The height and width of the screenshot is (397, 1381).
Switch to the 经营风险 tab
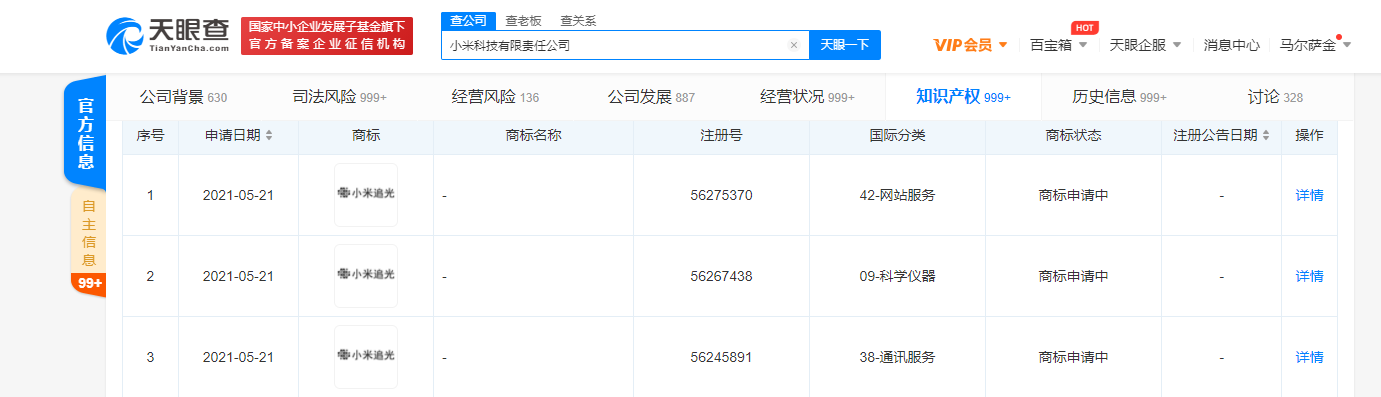tap(495, 97)
